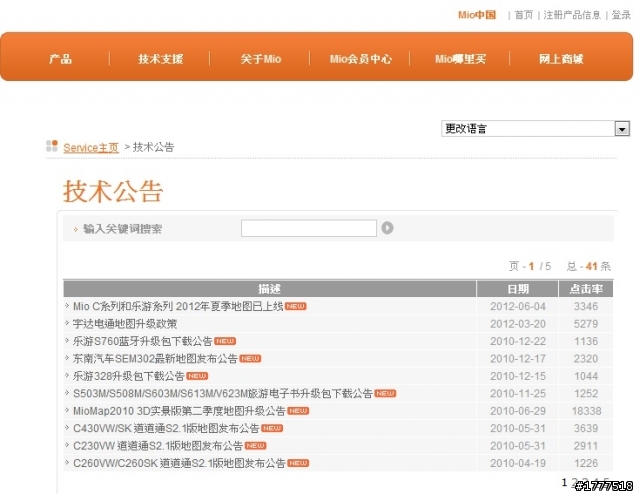
Task: Open 乐游S760蓝牙升级包下载公告
Action: pyautogui.click(x=142, y=341)
